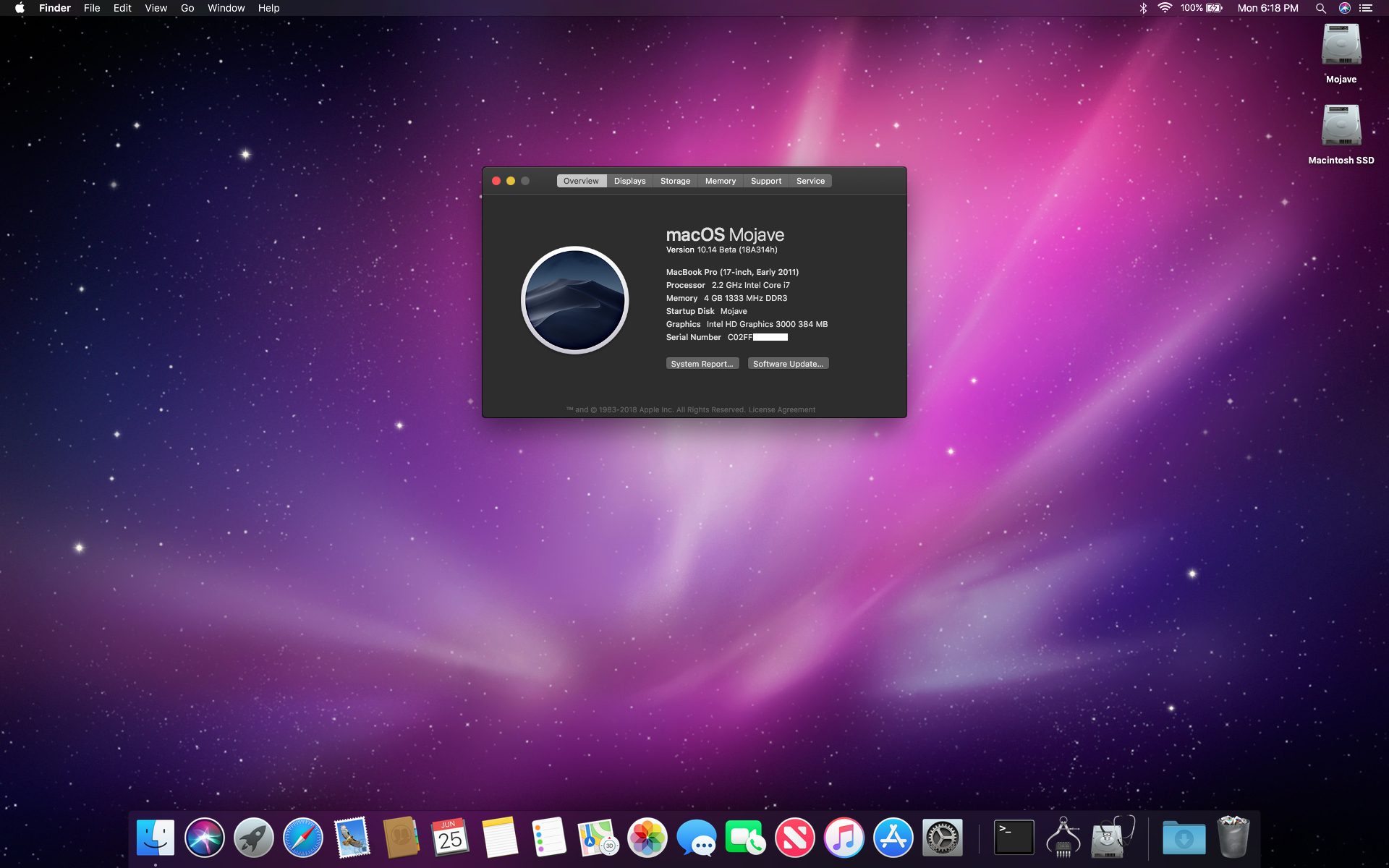Click the Mojave drive icon on desktop
1389x868 pixels.
1340,48
